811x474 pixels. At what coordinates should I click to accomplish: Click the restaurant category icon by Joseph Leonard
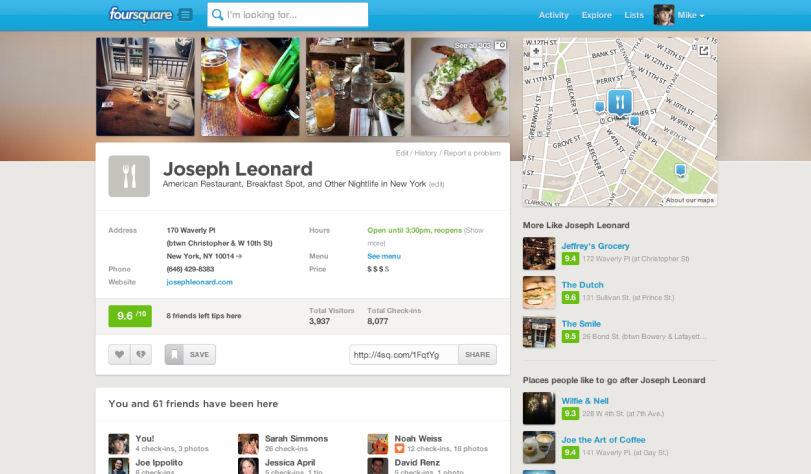click(x=129, y=176)
